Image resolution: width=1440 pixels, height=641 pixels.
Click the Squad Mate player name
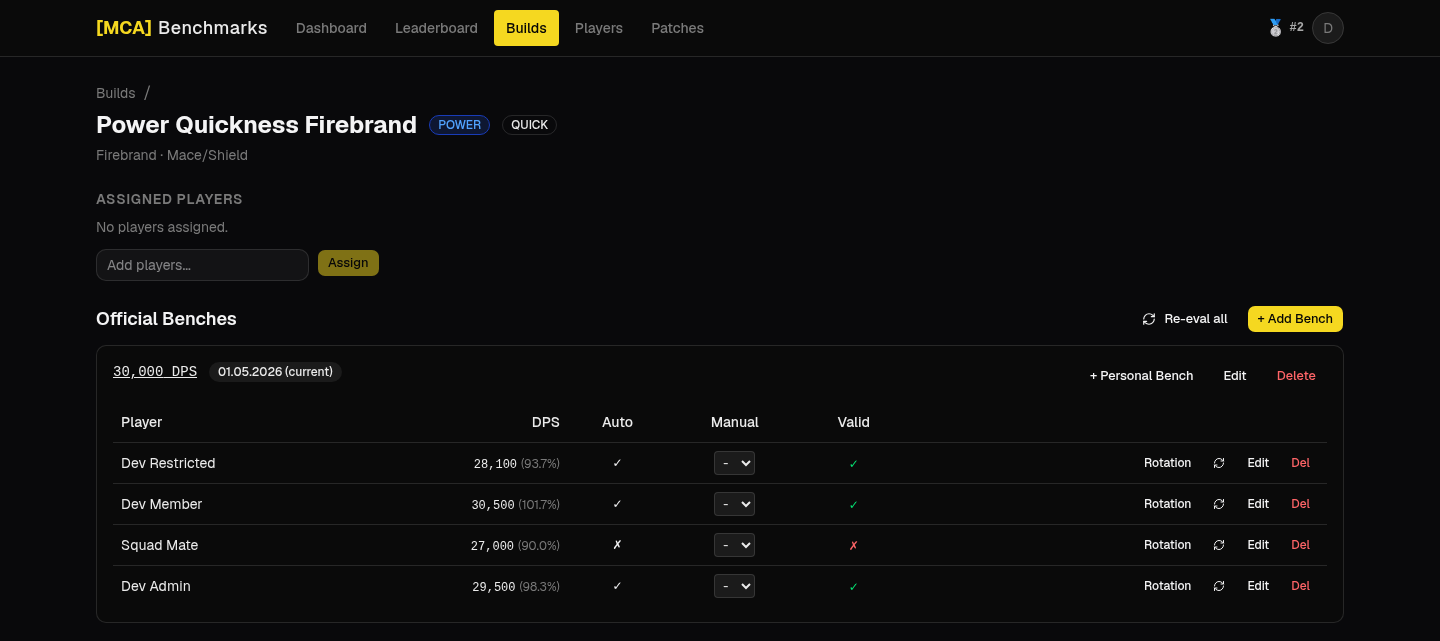click(160, 545)
